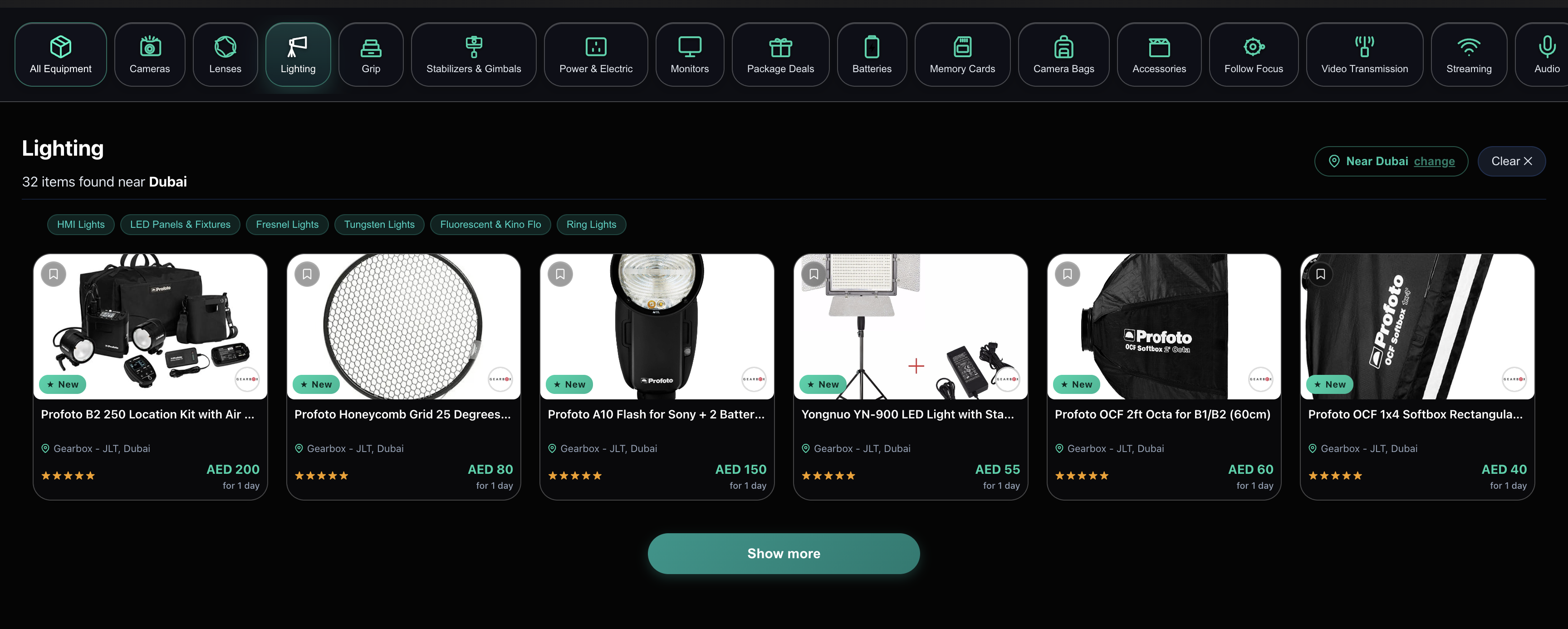Open the Grip category

(x=371, y=55)
